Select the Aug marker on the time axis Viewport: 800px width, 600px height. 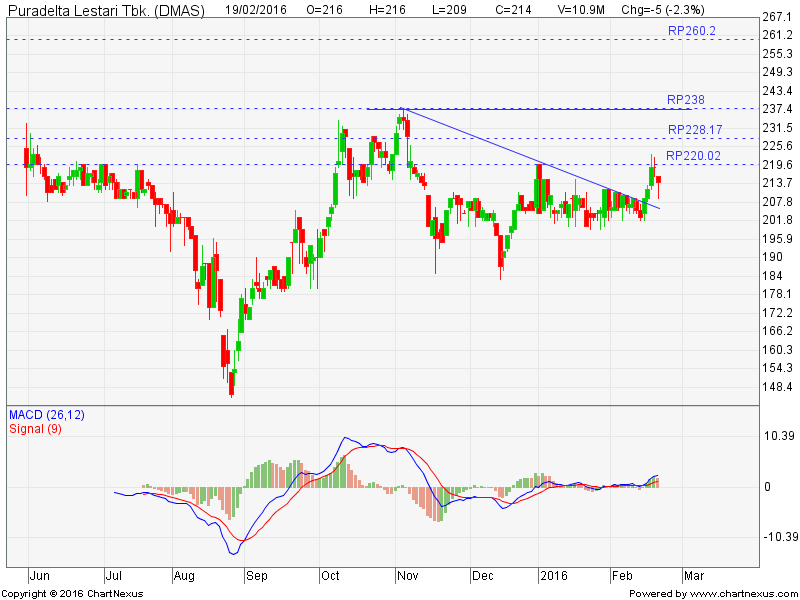pos(184,576)
